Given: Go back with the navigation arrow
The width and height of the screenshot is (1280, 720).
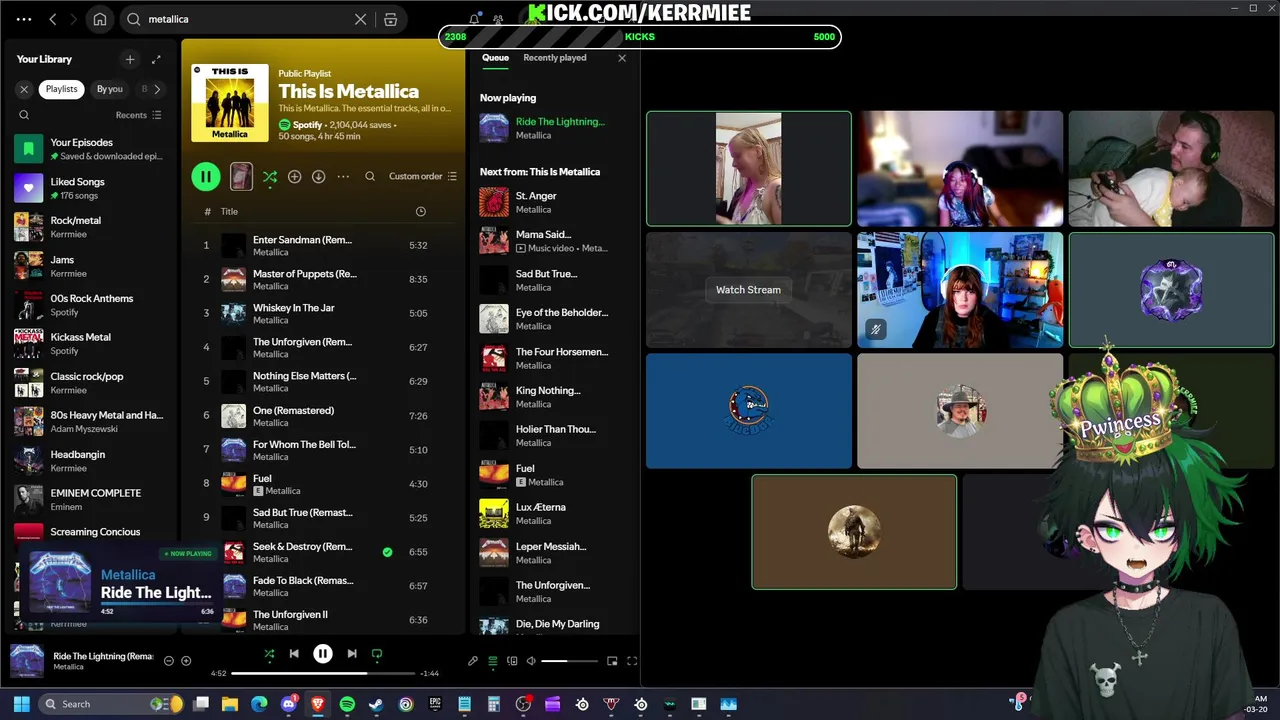Looking at the screenshot, I should pyautogui.click(x=53, y=19).
